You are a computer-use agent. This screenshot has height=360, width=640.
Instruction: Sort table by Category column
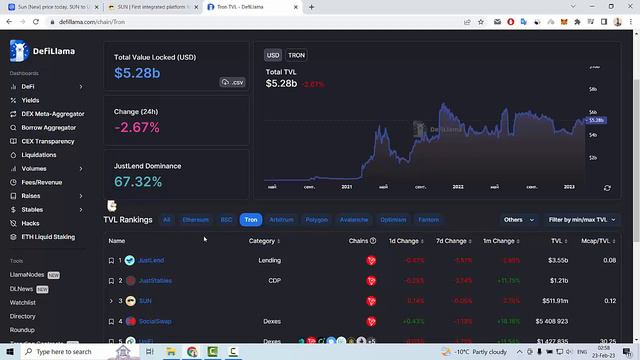pos(264,241)
